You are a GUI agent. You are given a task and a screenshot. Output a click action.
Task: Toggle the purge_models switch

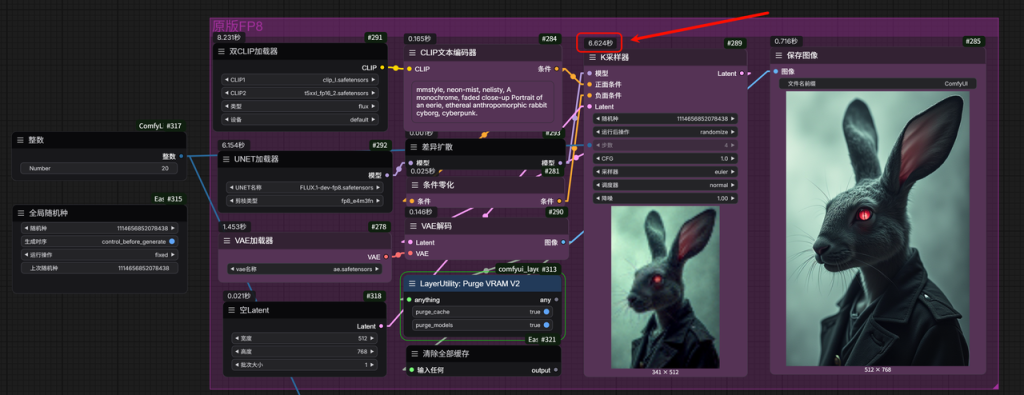[x=547, y=325]
